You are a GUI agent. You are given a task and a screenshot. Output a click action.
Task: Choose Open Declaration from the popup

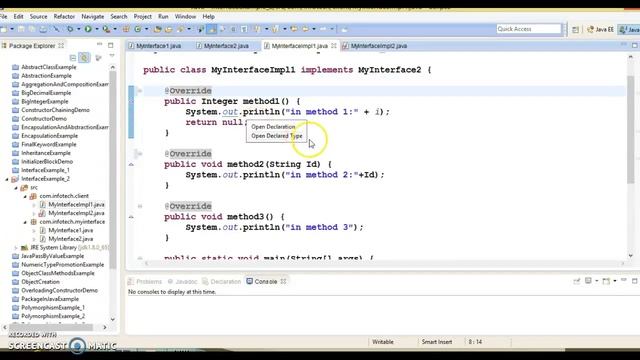click(x=273, y=127)
